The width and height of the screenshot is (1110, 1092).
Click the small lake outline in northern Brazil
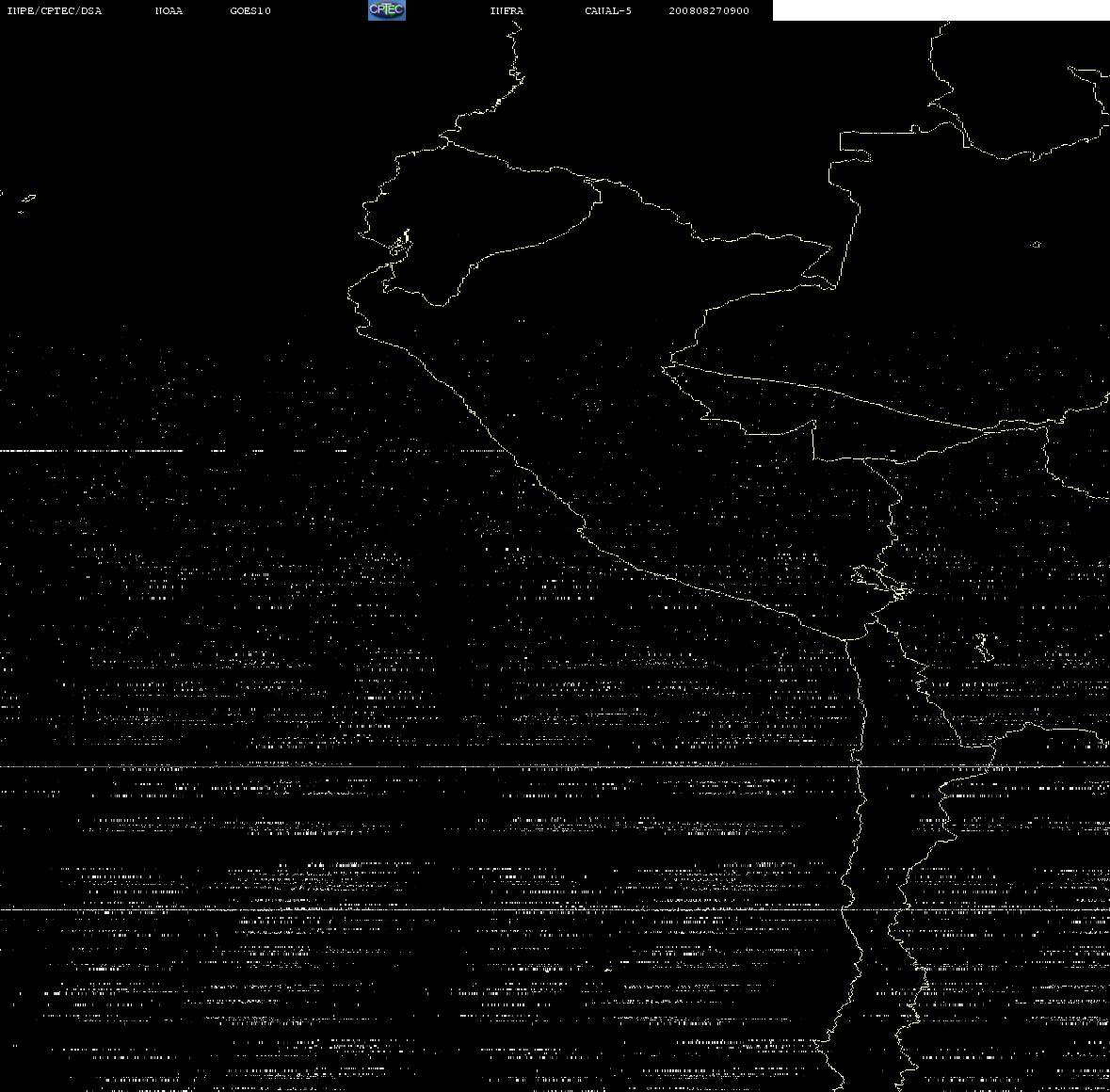(1036, 244)
